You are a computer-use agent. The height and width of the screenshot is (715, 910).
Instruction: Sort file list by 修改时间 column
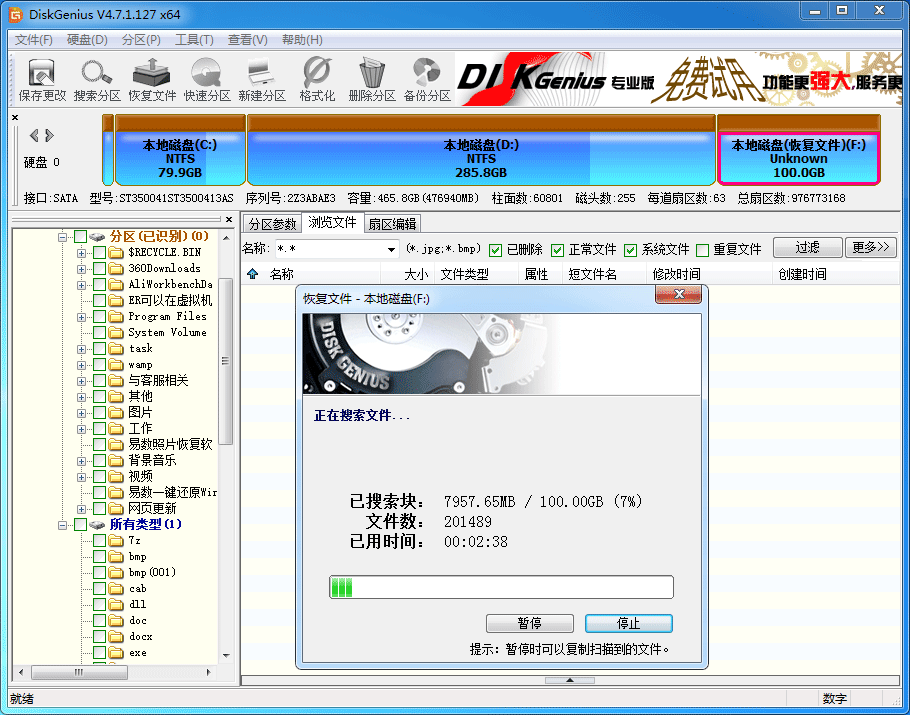[709, 274]
